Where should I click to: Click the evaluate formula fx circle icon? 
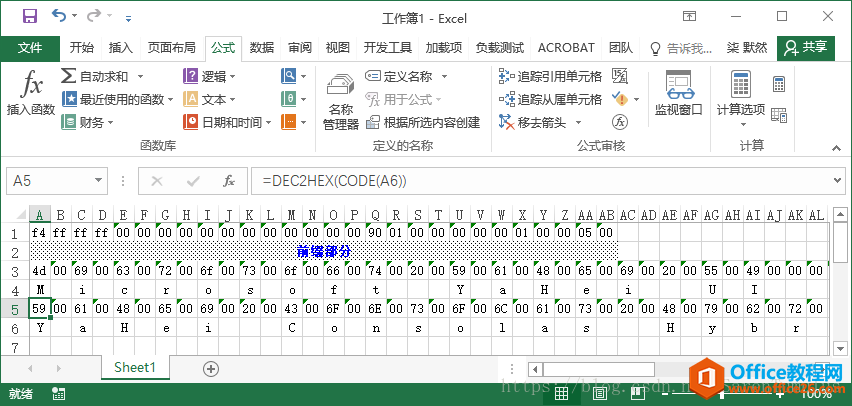click(x=620, y=122)
